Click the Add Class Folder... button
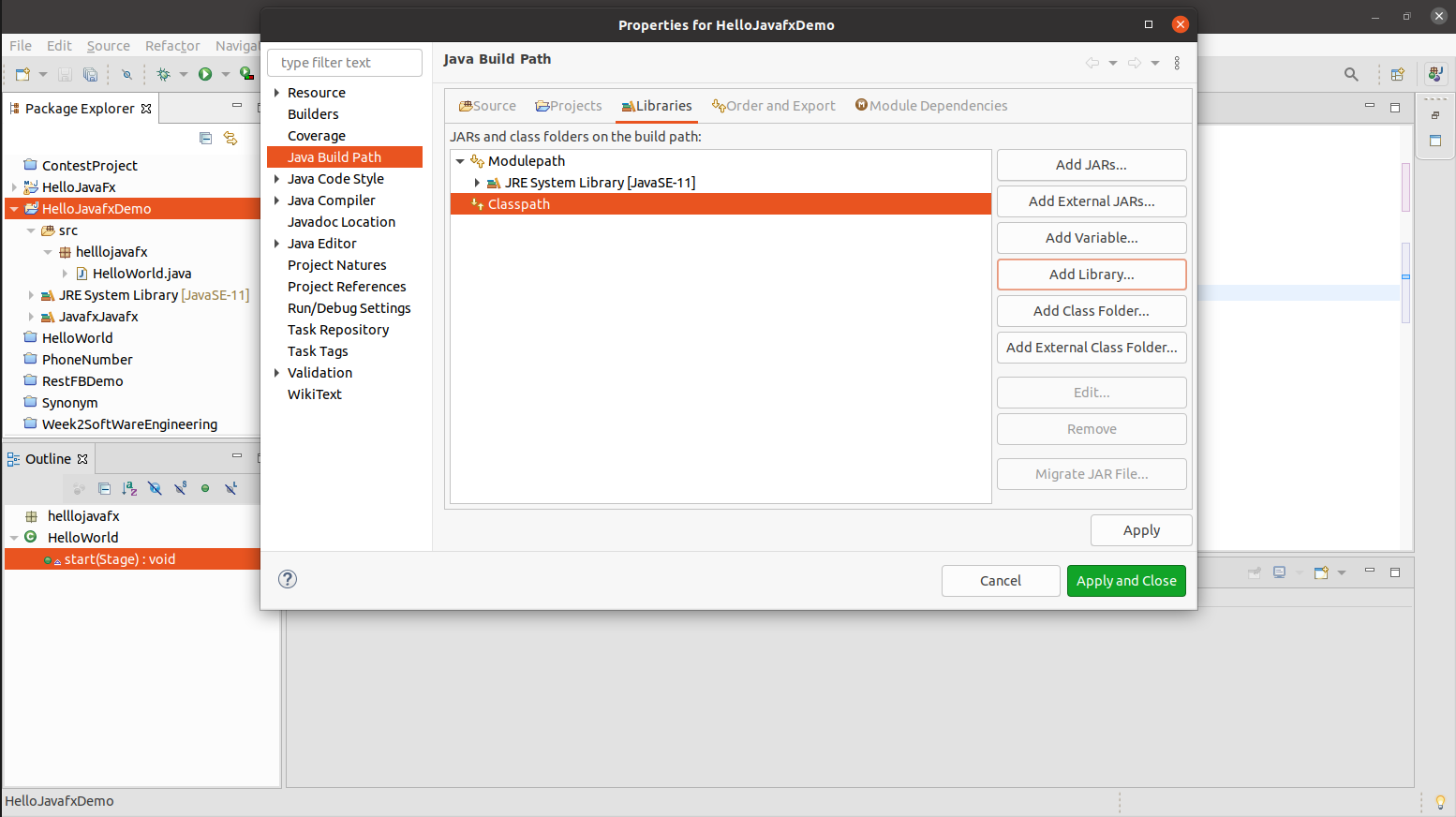The image size is (1456, 817). tap(1092, 311)
